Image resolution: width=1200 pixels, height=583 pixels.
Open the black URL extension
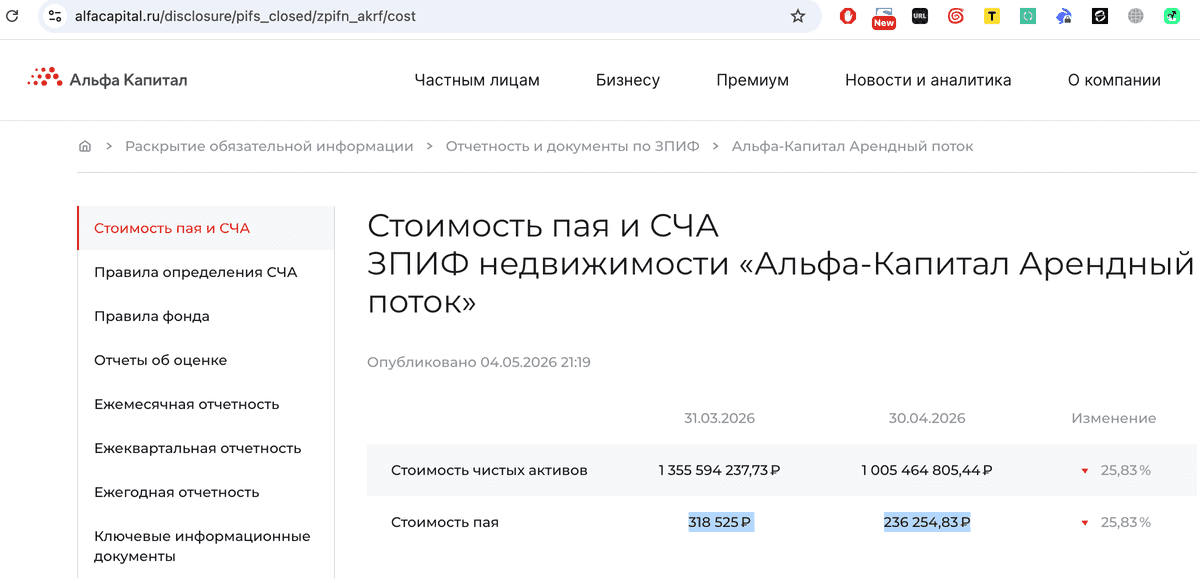click(x=920, y=16)
